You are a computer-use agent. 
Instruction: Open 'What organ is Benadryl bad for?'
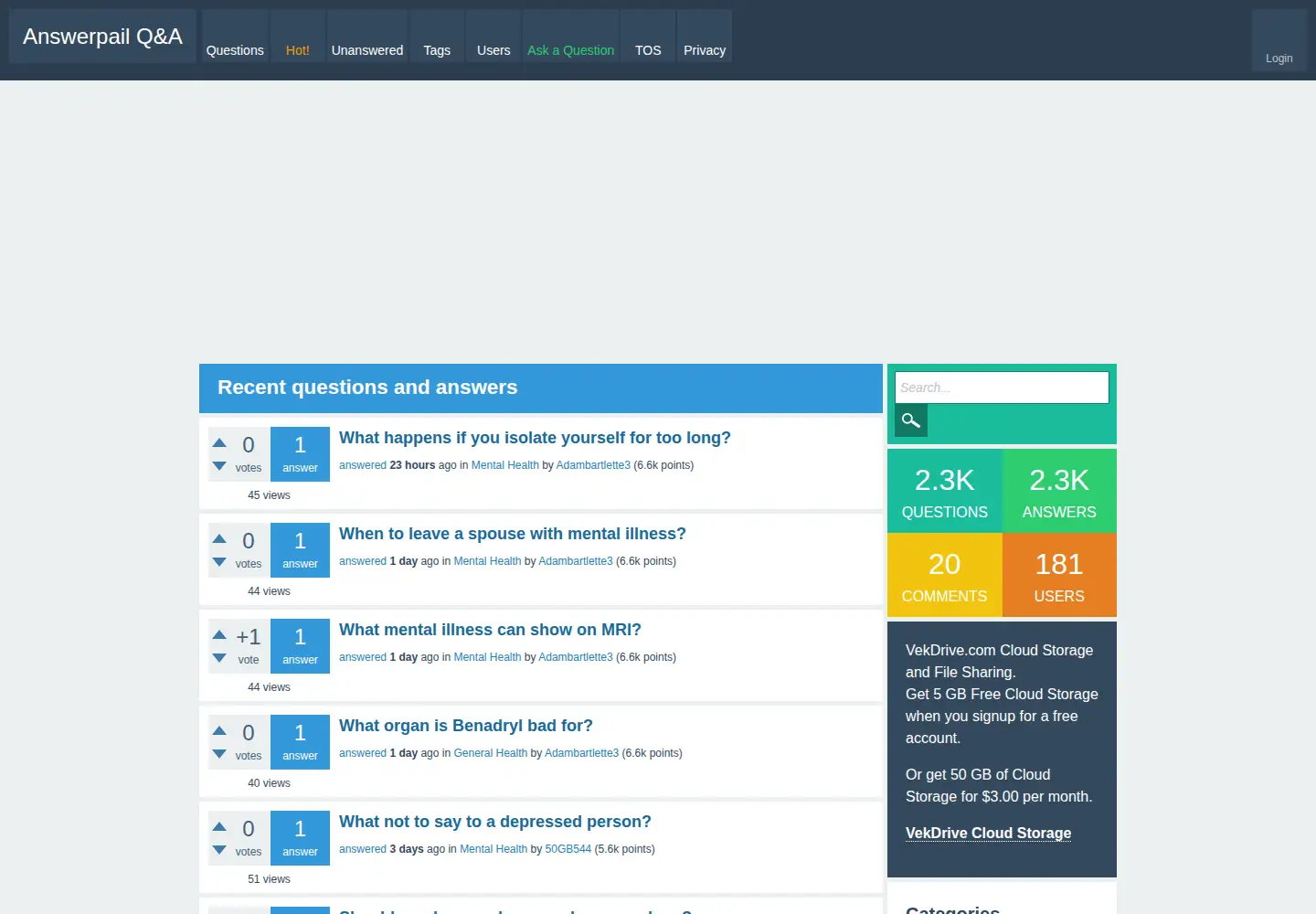pos(466,726)
